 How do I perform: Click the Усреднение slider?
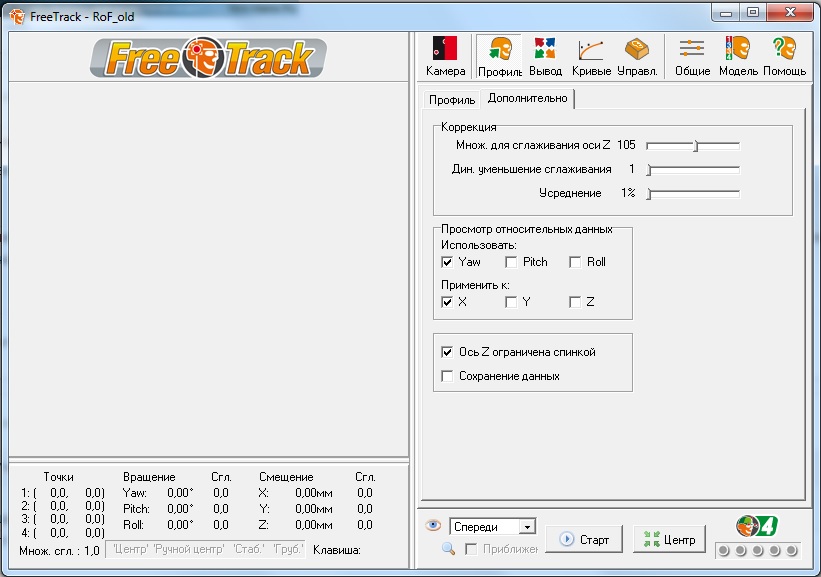693,194
